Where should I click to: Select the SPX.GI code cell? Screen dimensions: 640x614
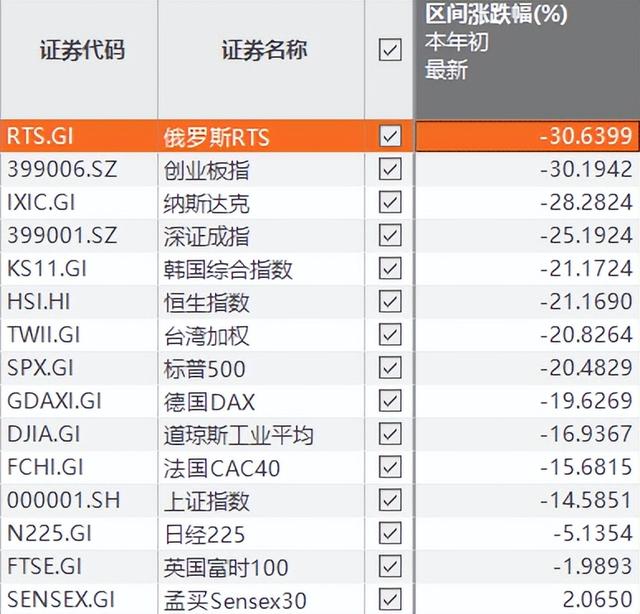(79, 367)
